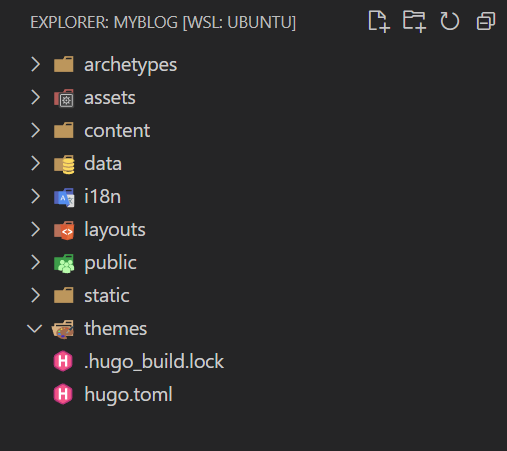This screenshot has height=451, width=507.
Task: Click the Hugo icon beside hugo.toml
Action: [63, 394]
